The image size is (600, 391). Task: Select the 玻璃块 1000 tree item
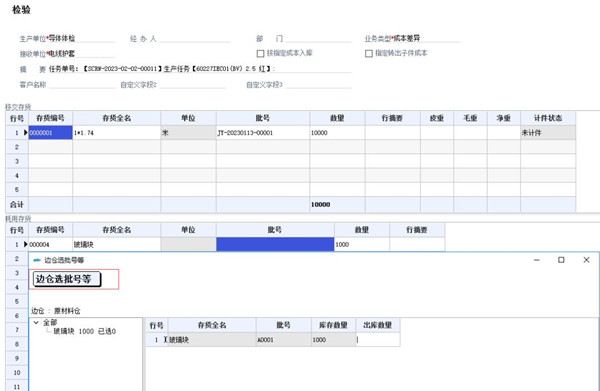click(x=84, y=331)
